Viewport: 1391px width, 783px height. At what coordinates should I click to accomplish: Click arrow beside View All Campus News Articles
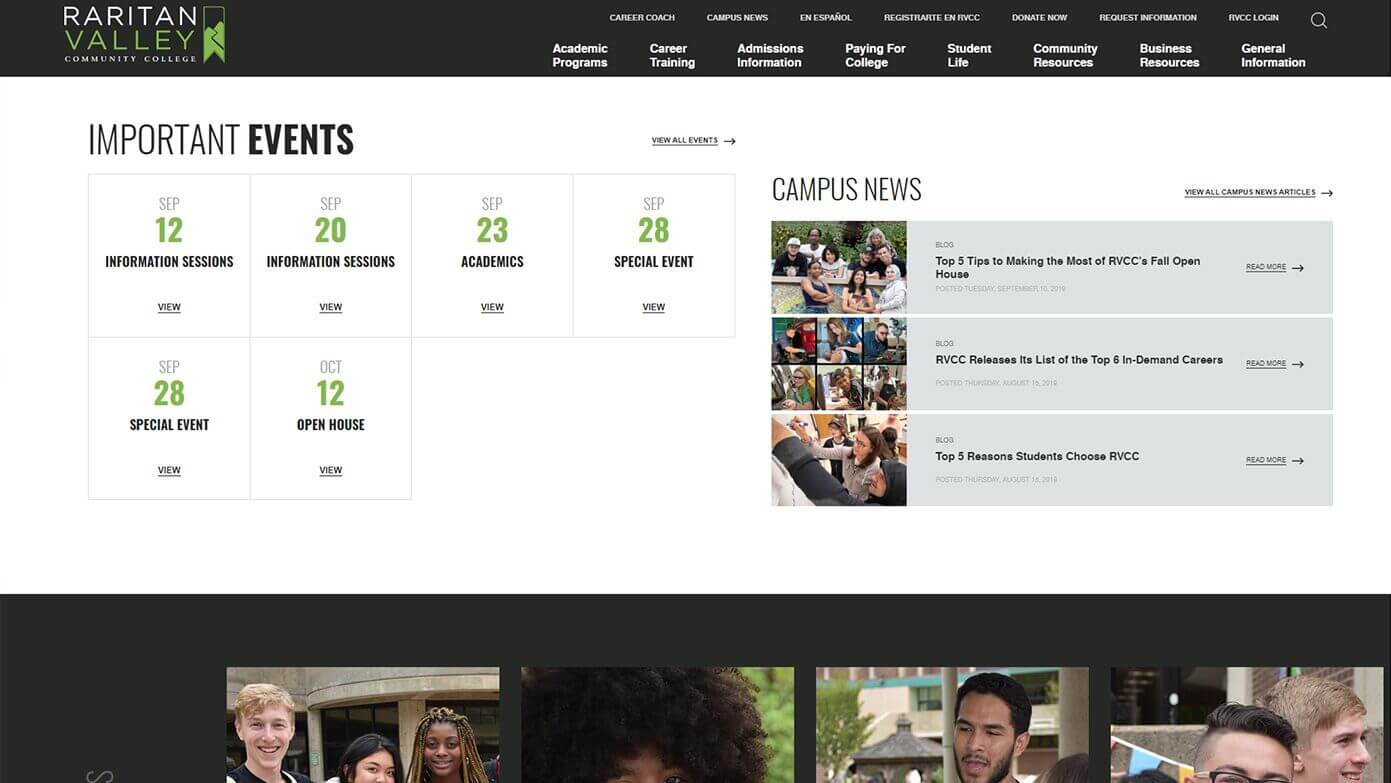(1327, 193)
